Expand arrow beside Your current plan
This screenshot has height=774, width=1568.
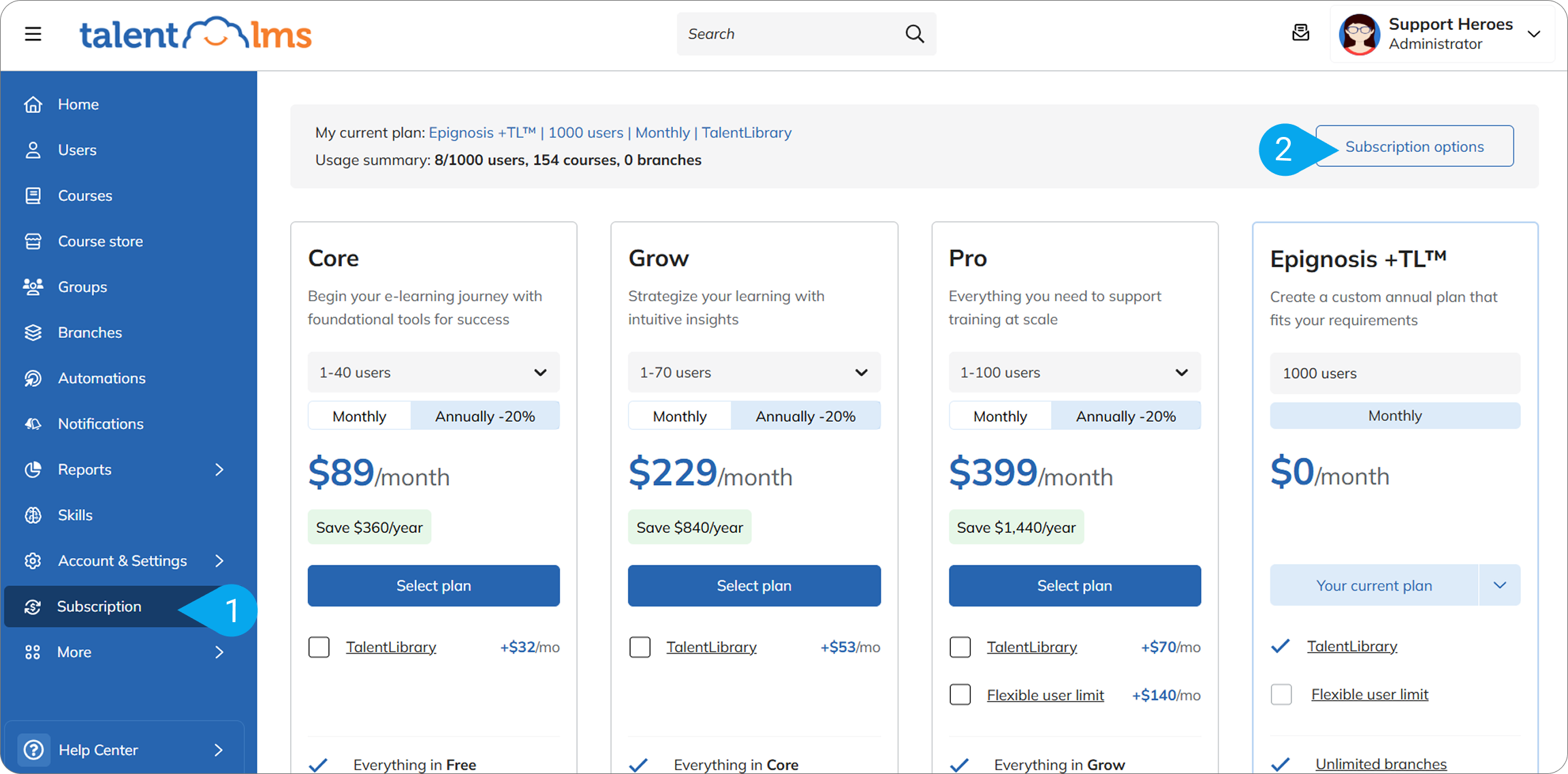coord(1499,585)
